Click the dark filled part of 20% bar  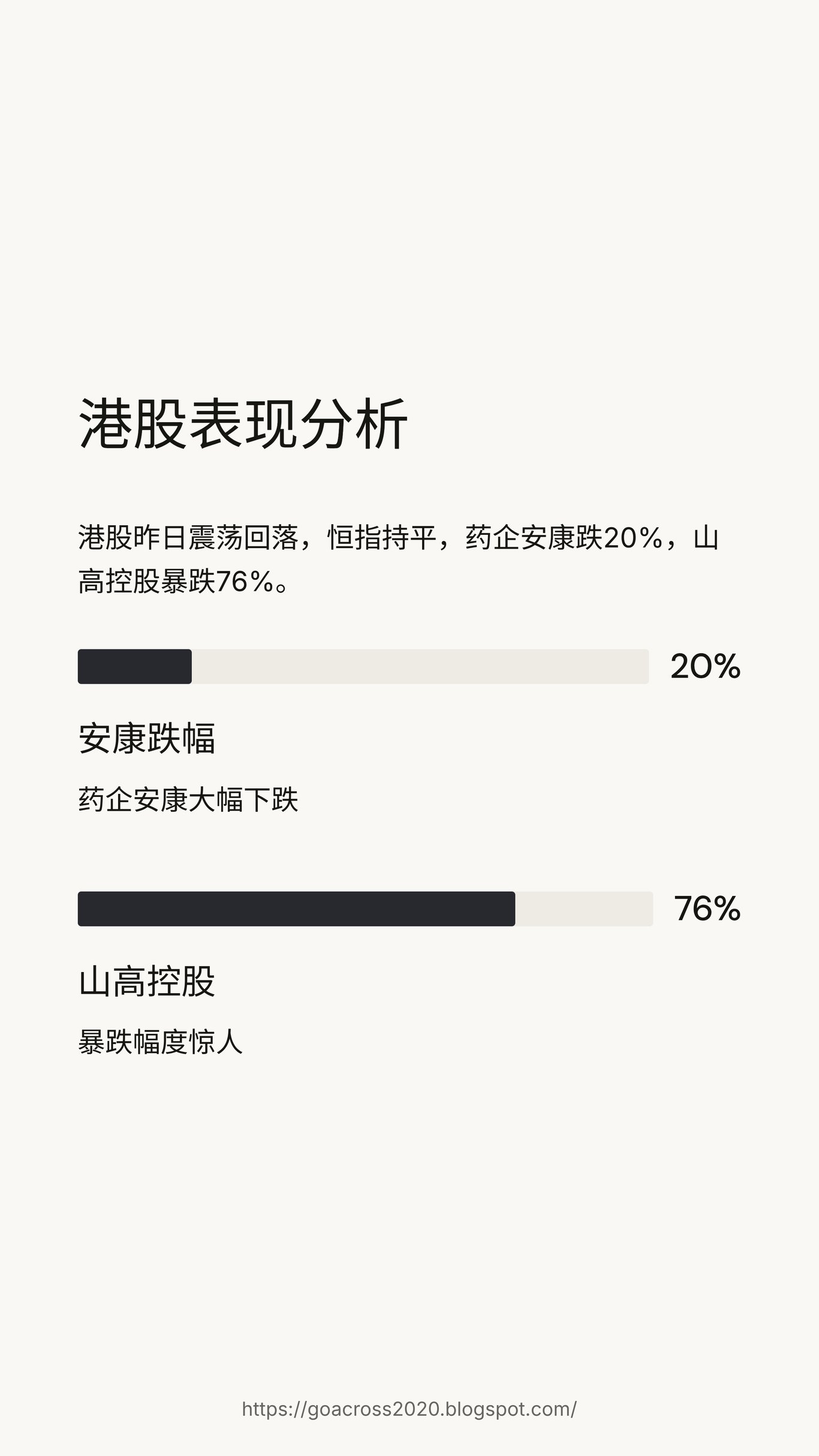pos(134,666)
